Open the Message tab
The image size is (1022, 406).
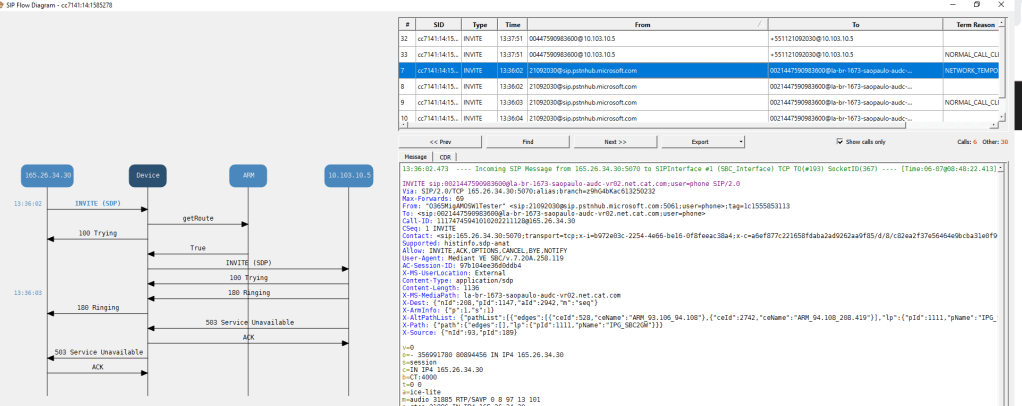click(414, 157)
